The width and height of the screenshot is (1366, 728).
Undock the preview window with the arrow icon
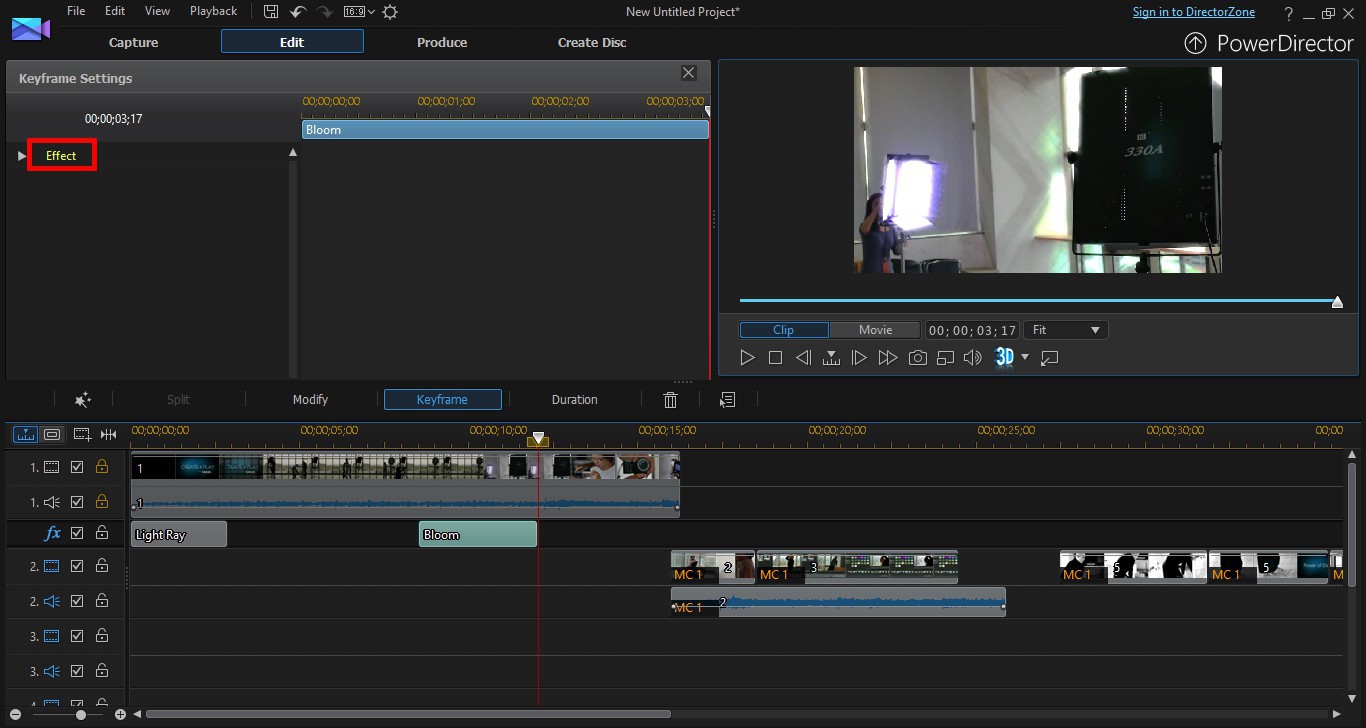pos(1049,357)
